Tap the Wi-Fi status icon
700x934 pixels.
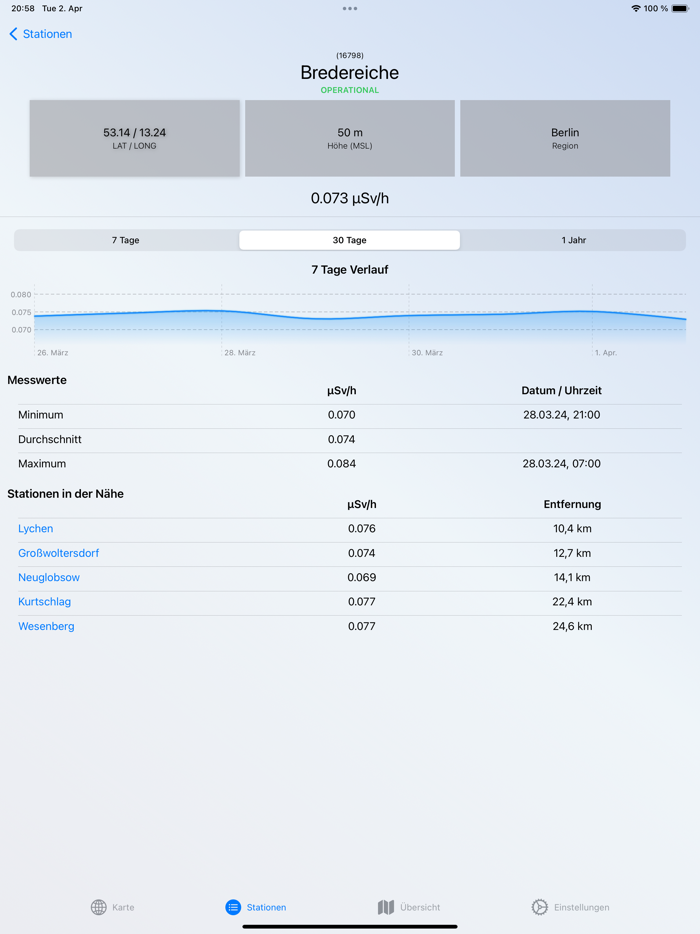[x=636, y=8]
